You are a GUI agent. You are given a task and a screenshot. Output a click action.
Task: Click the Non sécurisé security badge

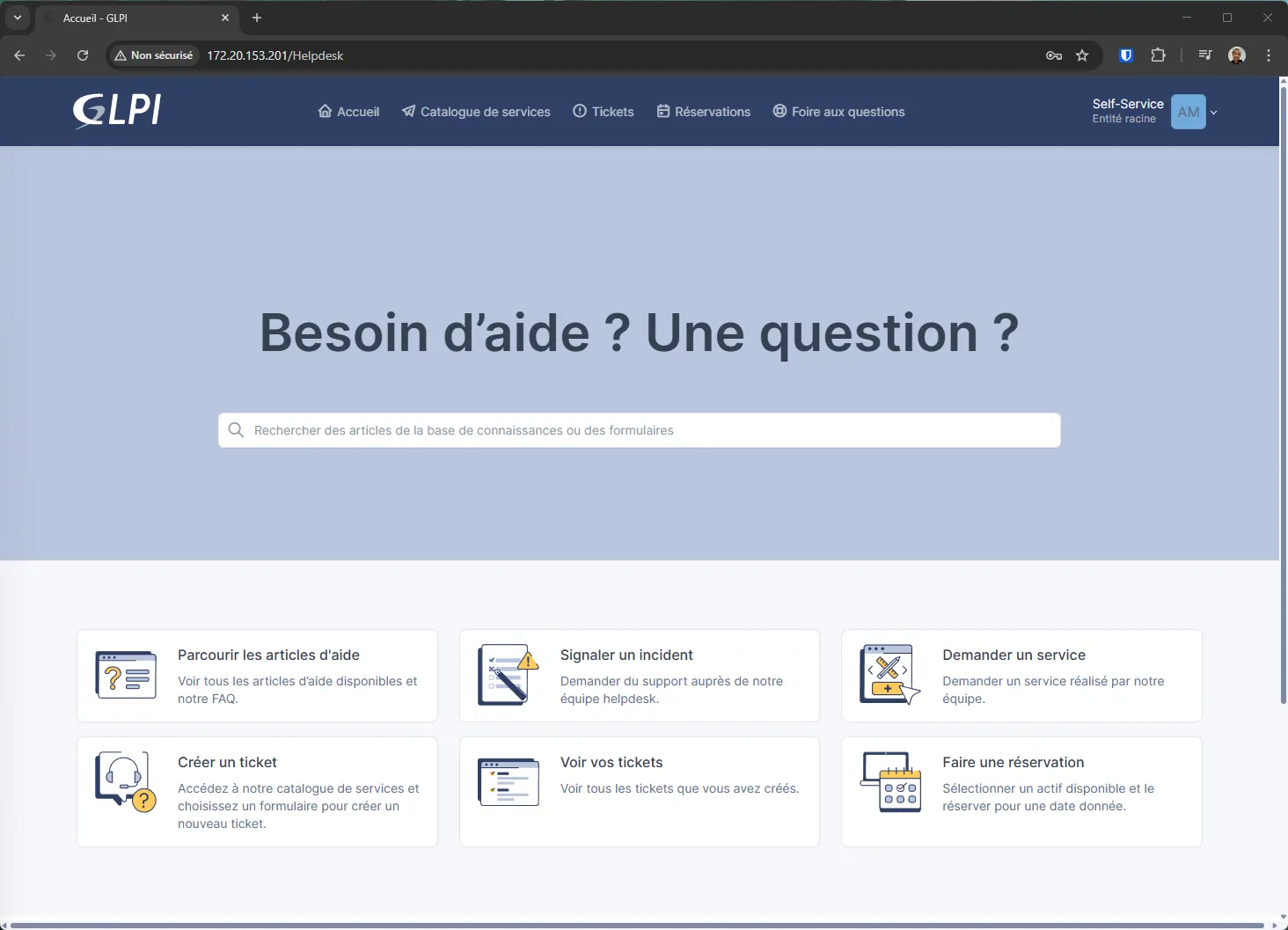tap(152, 55)
